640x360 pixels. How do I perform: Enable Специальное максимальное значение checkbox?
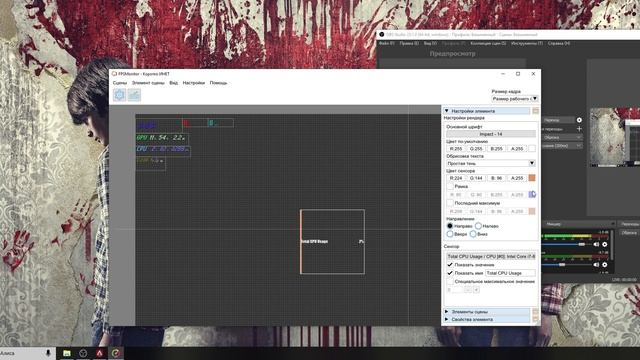[x=450, y=281]
